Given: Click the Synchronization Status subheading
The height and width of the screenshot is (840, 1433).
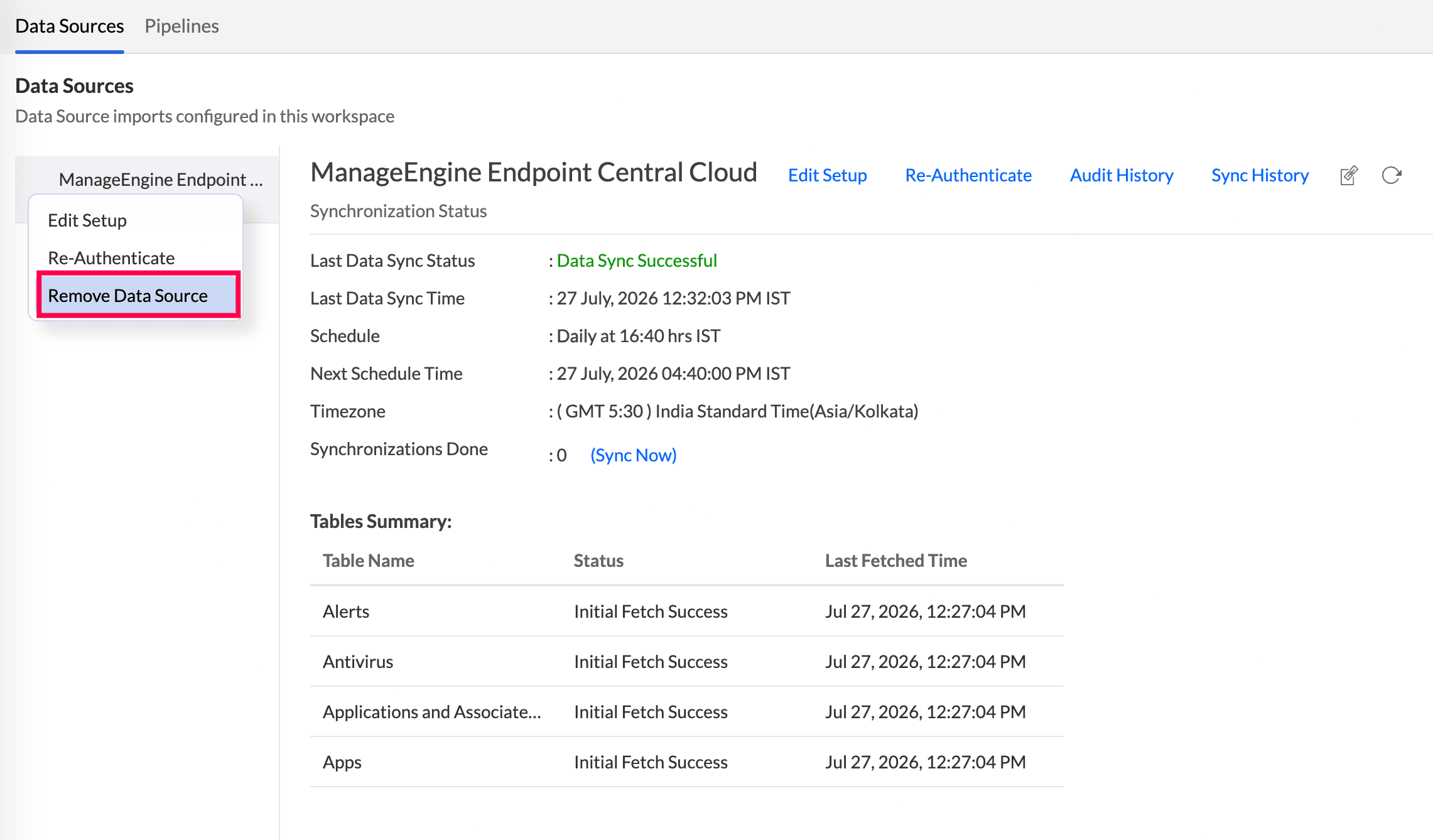Looking at the screenshot, I should [399, 211].
